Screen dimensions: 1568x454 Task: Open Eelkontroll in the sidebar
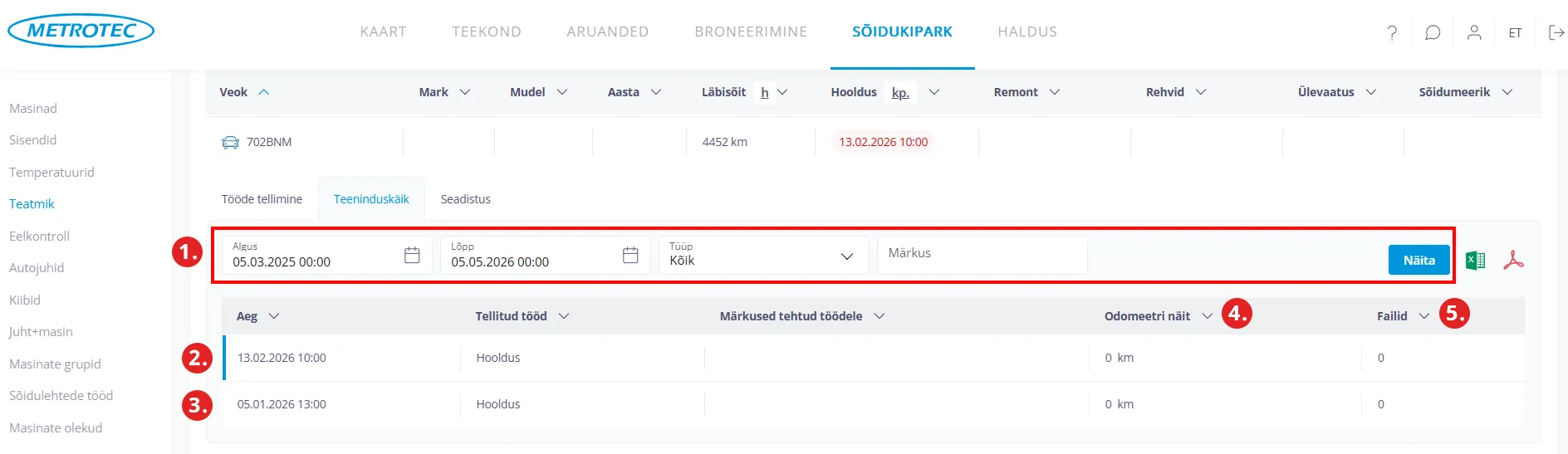pyautogui.click(x=39, y=236)
